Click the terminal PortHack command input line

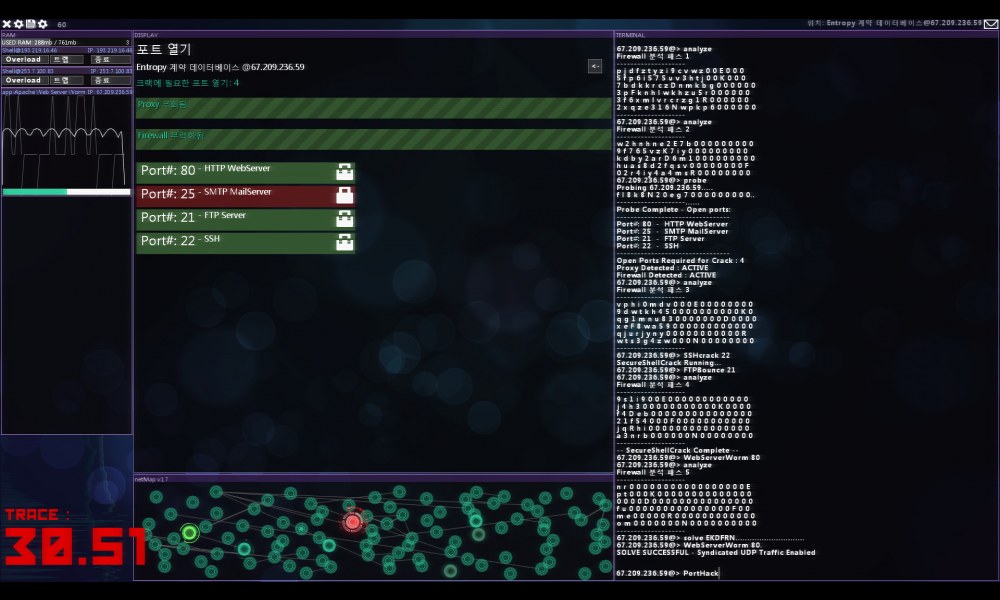[668, 573]
